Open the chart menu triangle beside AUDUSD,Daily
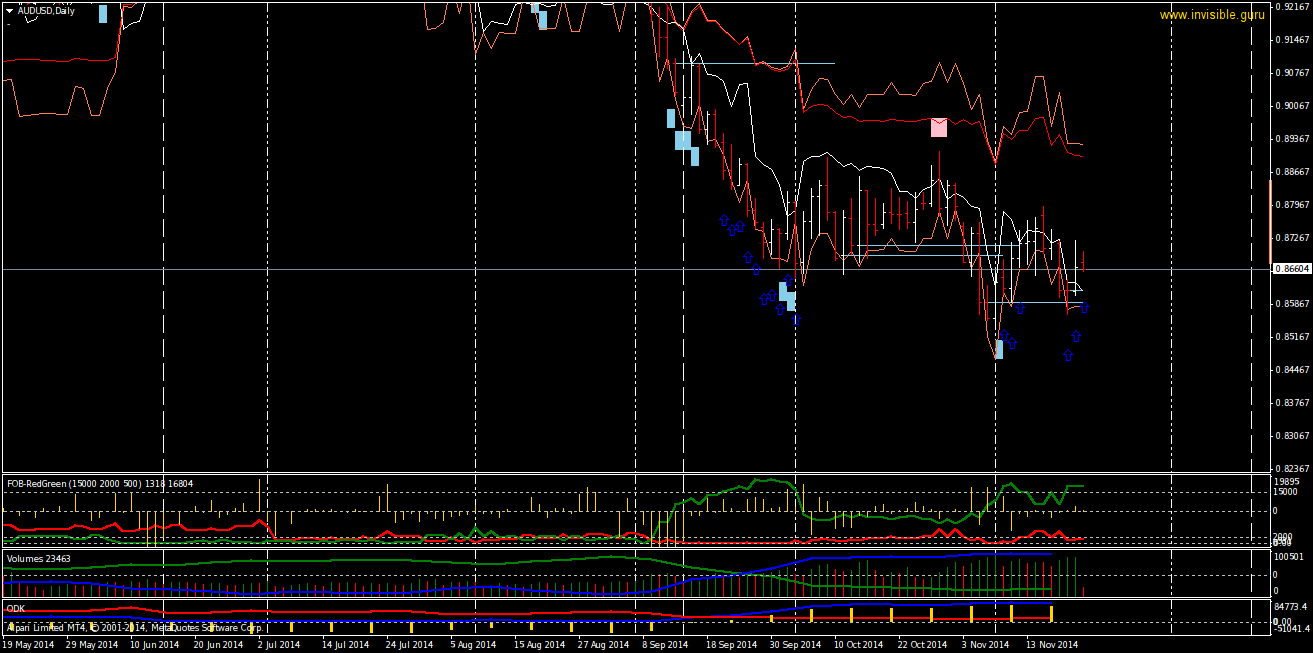Image resolution: width=1313 pixels, height=653 pixels. pos(9,10)
